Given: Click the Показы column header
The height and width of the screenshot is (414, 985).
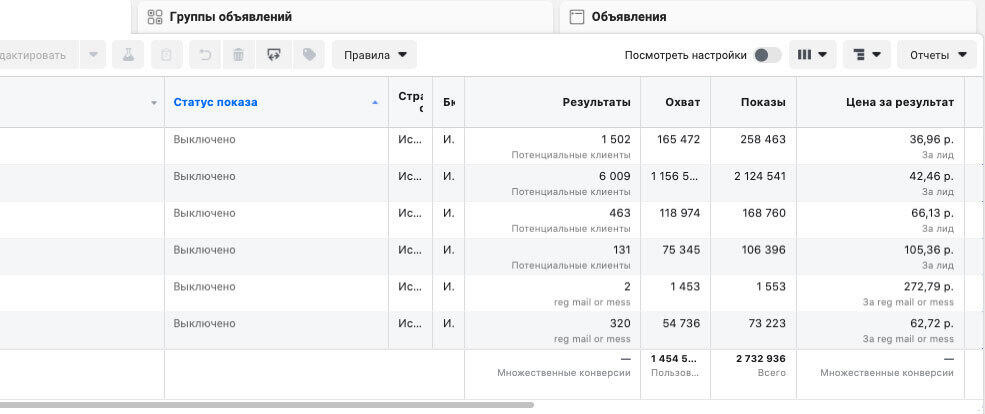Looking at the screenshot, I should click(763, 102).
